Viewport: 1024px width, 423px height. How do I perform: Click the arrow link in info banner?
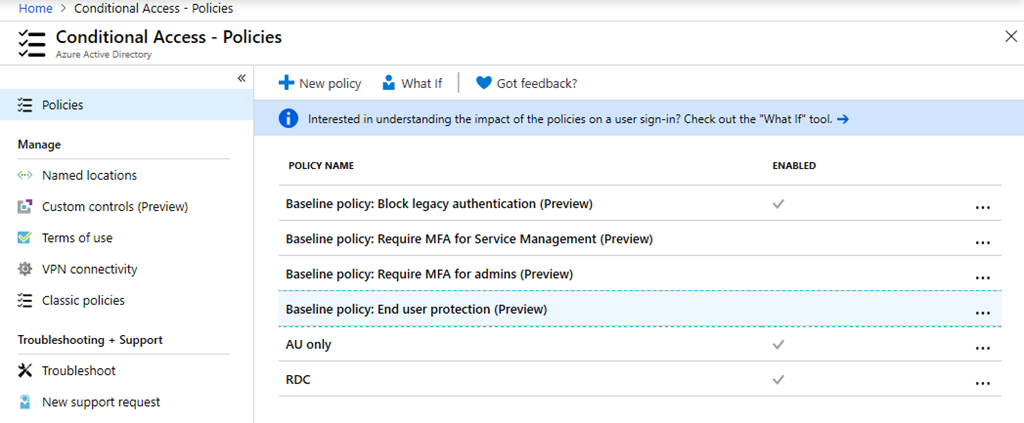(x=843, y=119)
